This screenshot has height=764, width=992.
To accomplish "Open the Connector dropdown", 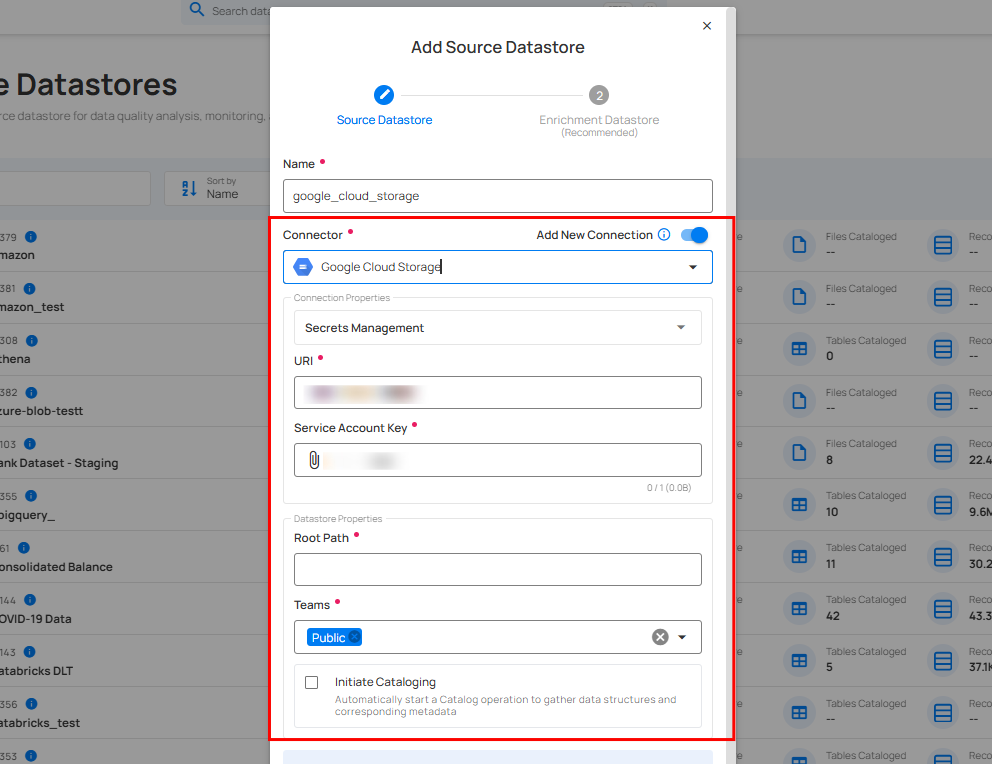I will pyautogui.click(x=692, y=266).
